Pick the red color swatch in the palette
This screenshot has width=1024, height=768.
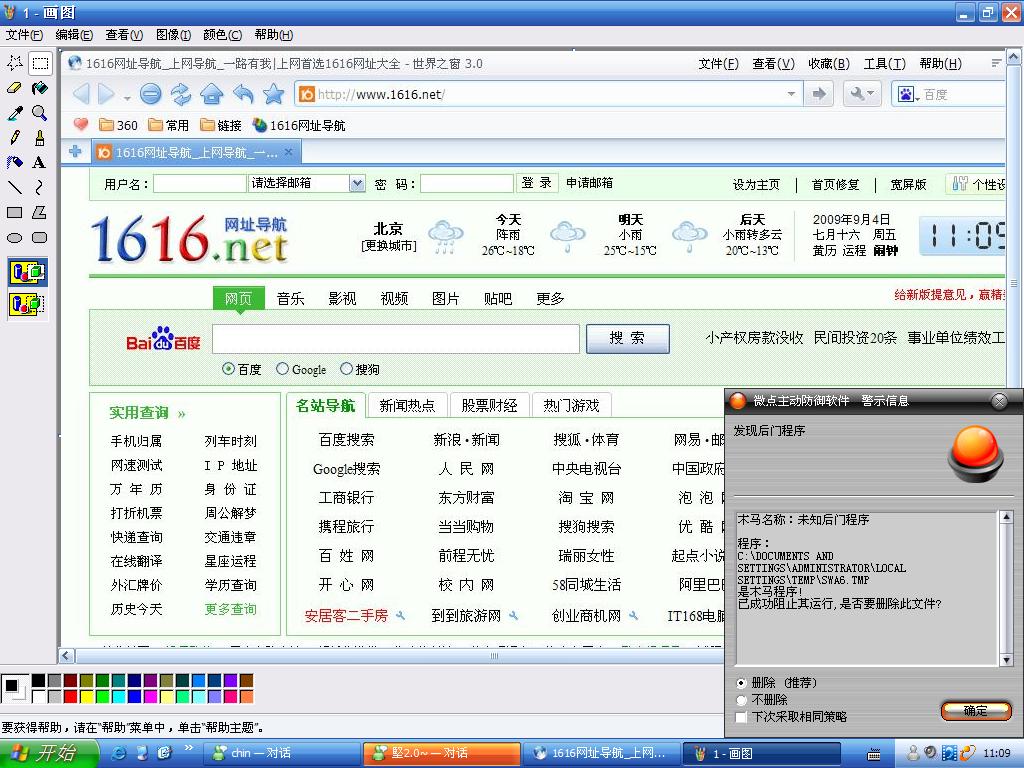click(x=71, y=696)
